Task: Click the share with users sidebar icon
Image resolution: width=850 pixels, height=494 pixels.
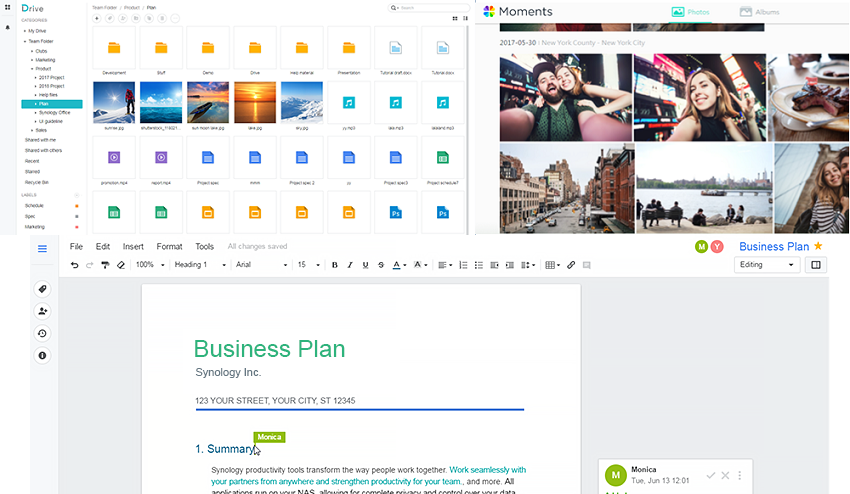Action: (42, 311)
